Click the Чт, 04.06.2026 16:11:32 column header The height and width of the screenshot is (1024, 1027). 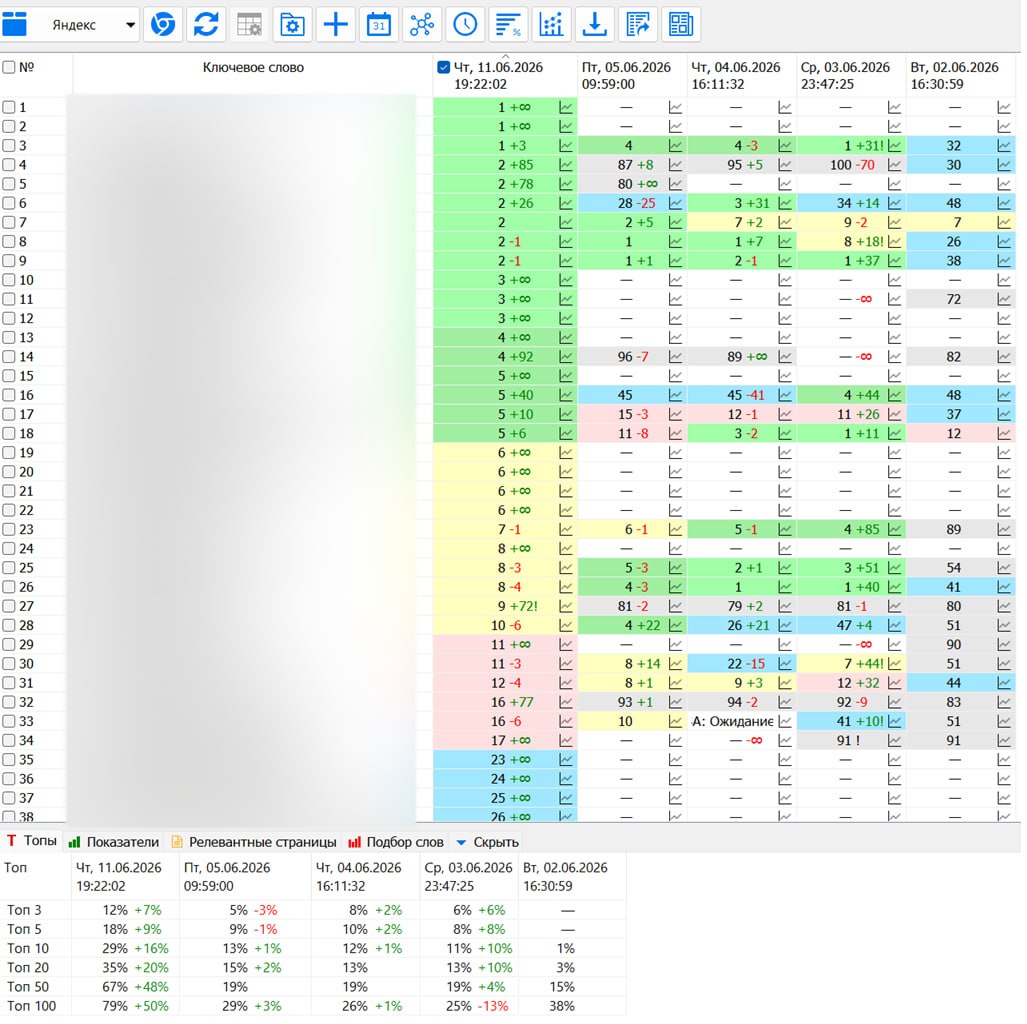[741, 75]
